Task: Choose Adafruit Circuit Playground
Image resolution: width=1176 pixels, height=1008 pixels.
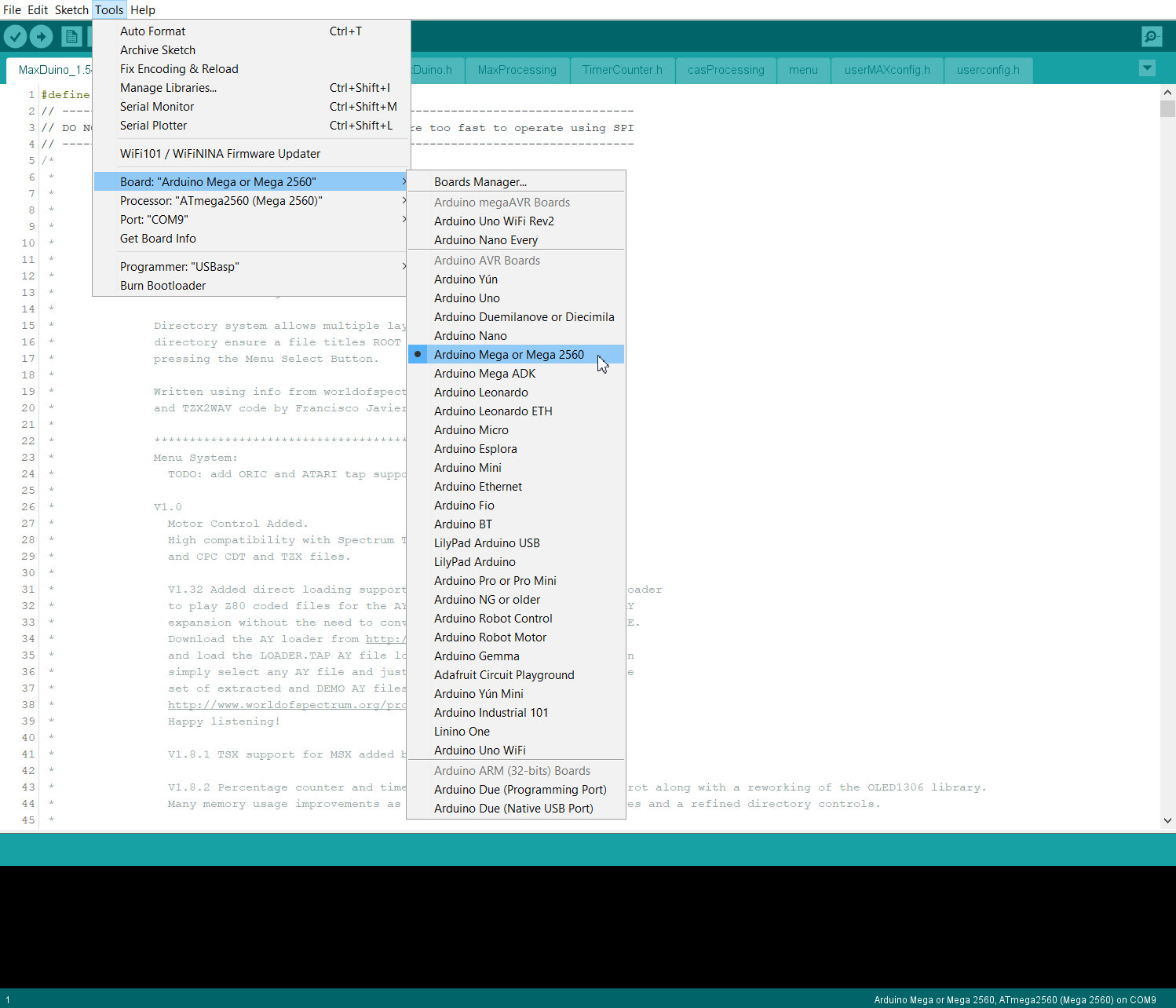Action: 516,675
